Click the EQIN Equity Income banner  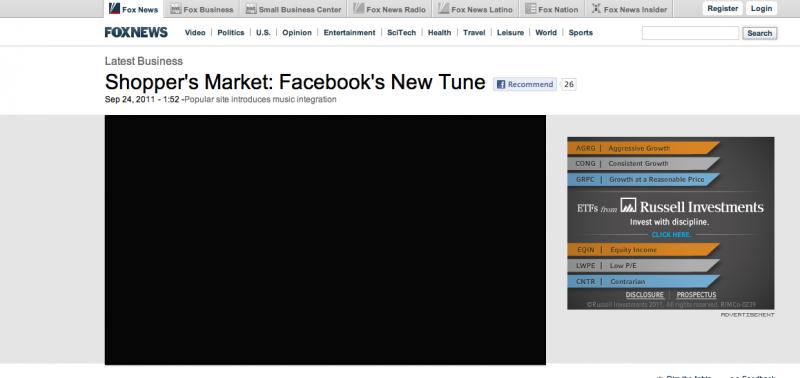(x=643, y=250)
